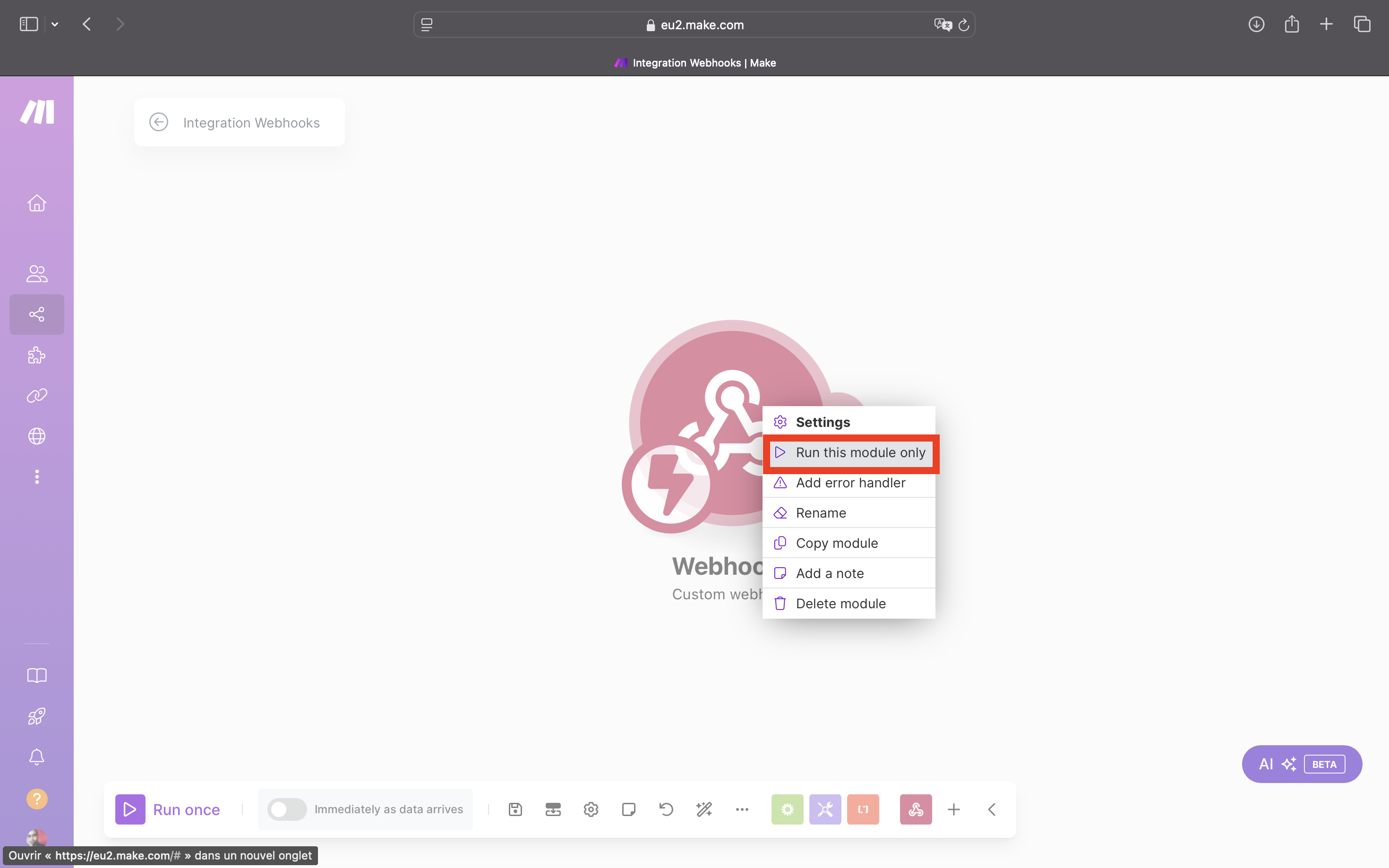Image resolution: width=1389 pixels, height=868 pixels.
Task: Click the scenario notes/comment icon in toolbar
Action: tap(628, 810)
